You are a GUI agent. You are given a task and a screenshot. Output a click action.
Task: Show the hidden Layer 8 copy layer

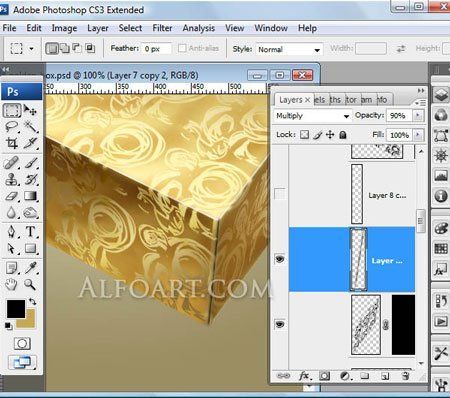280,193
